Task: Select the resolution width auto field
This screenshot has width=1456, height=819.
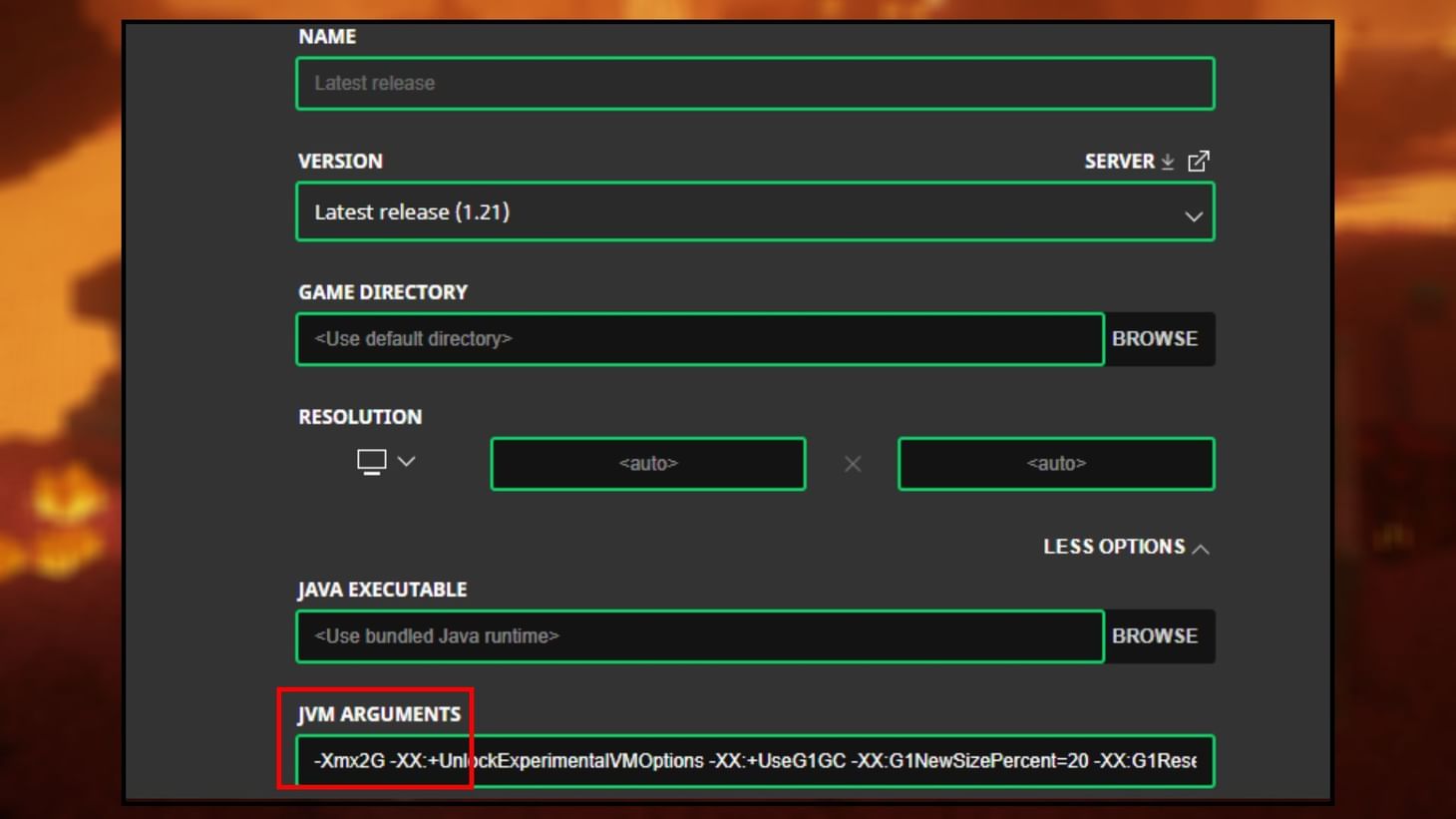Action: click(647, 463)
